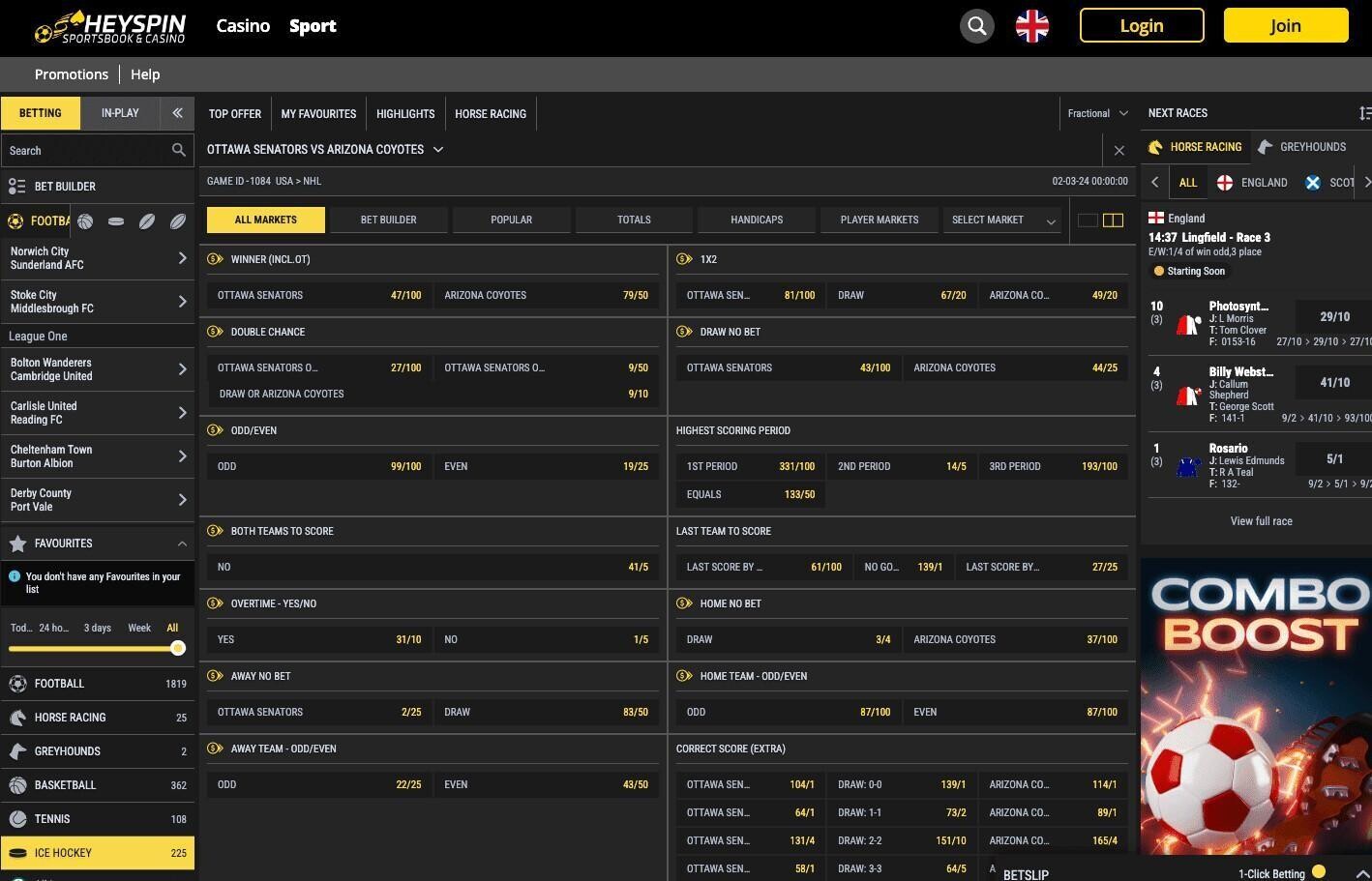Collapse the sidebar with the double-chevron icon
The width and height of the screenshot is (1372, 881).
[177, 113]
